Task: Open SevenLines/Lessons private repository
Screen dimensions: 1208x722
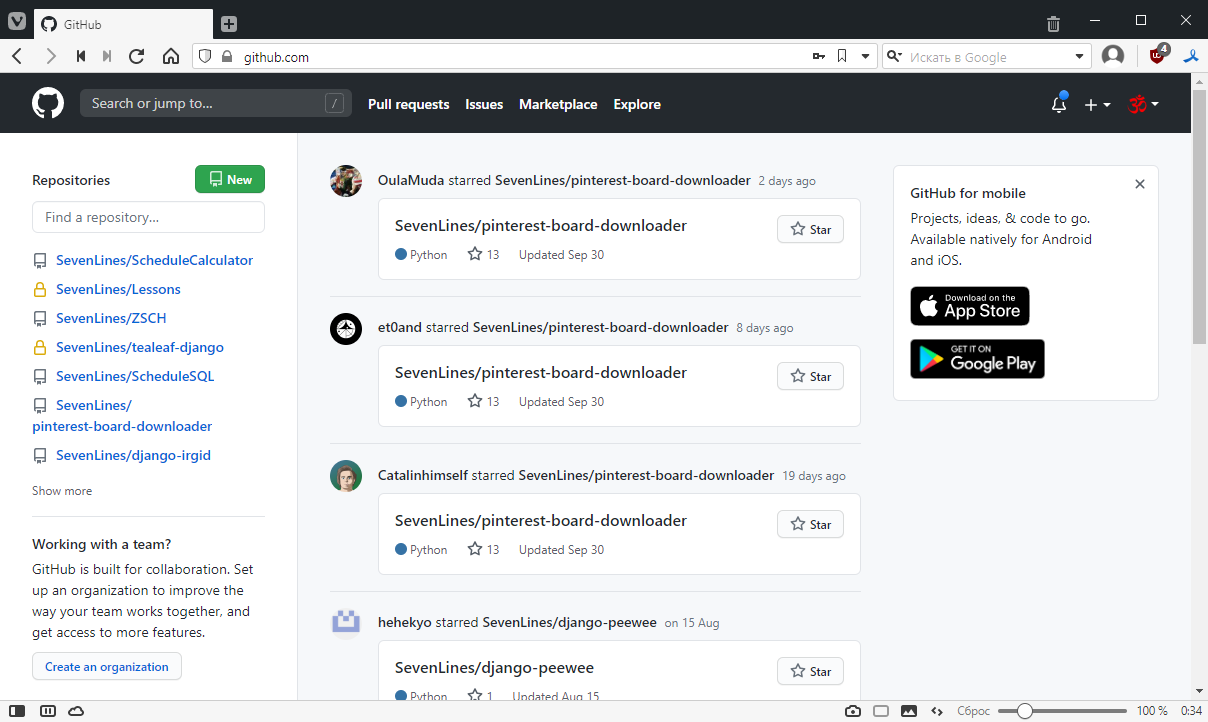Action: 118,289
